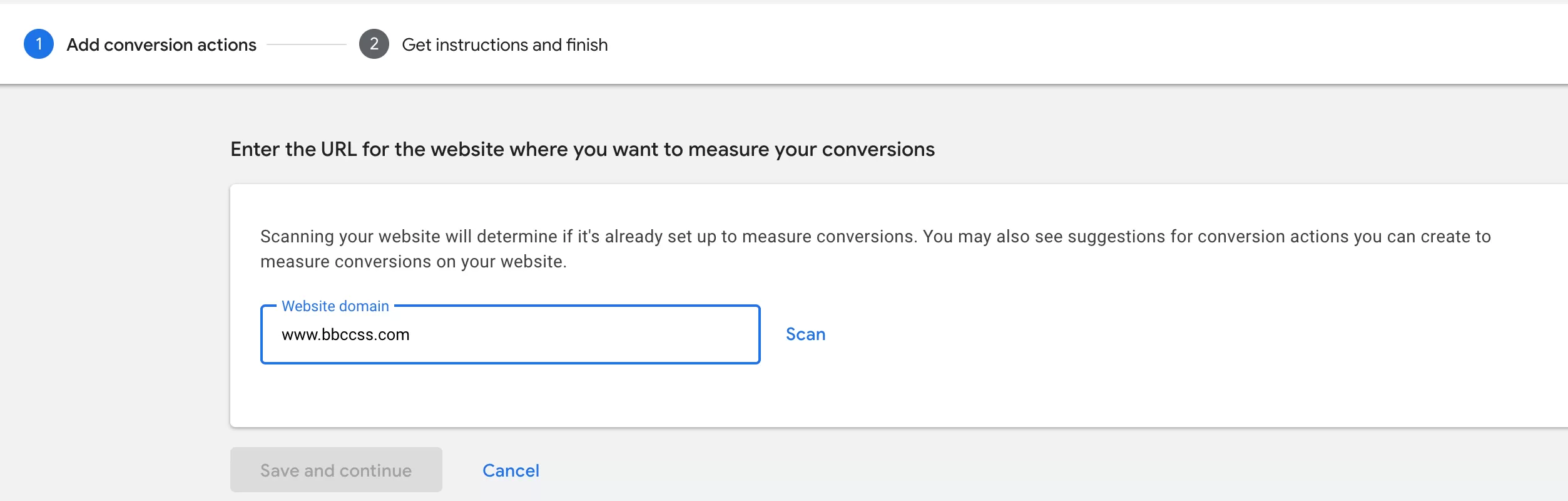Viewport: 1568px width, 501px height.
Task: Click the Enter the URL heading text
Action: tap(583, 149)
